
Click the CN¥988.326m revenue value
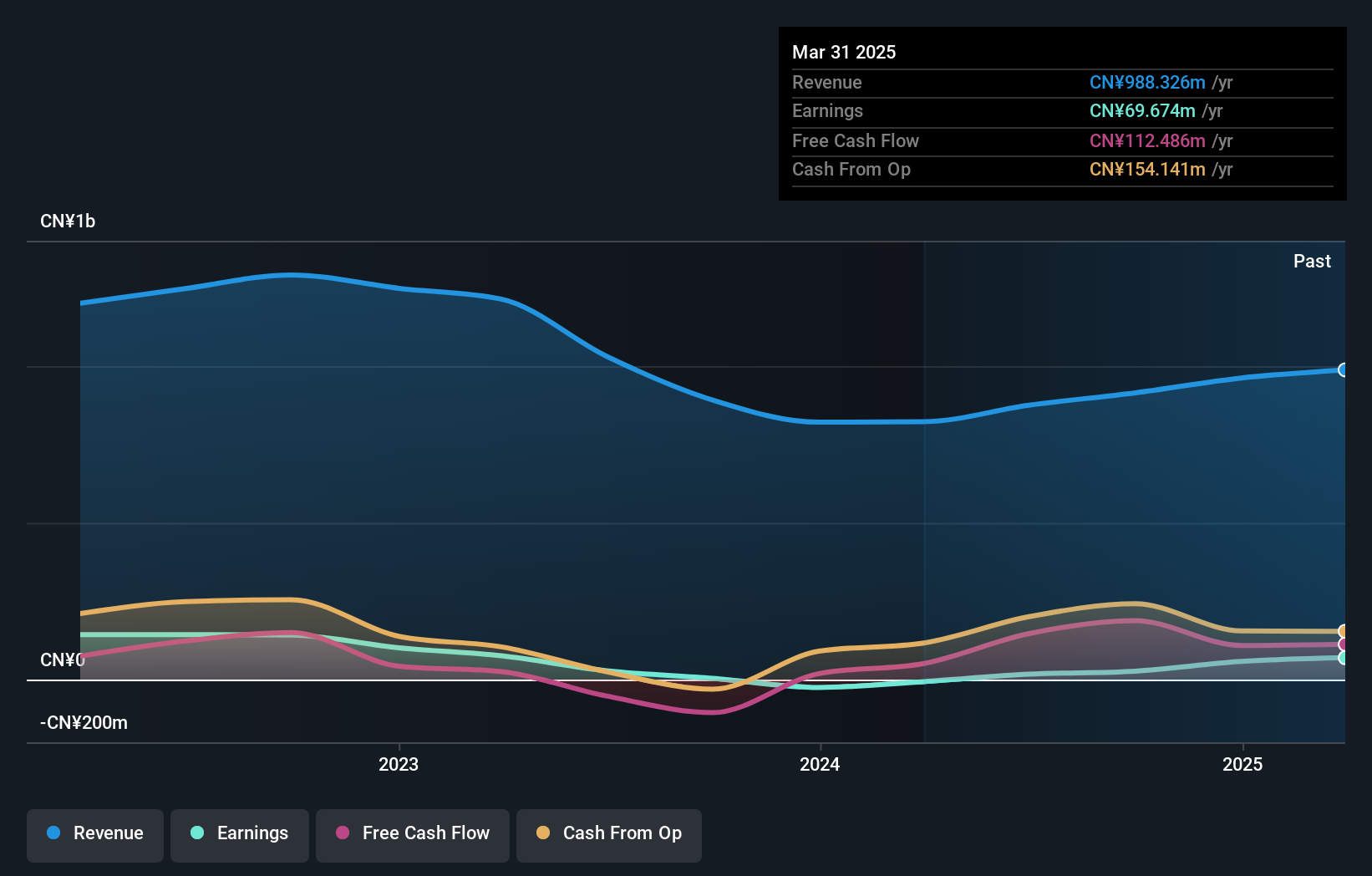click(x=1147, y=82)
